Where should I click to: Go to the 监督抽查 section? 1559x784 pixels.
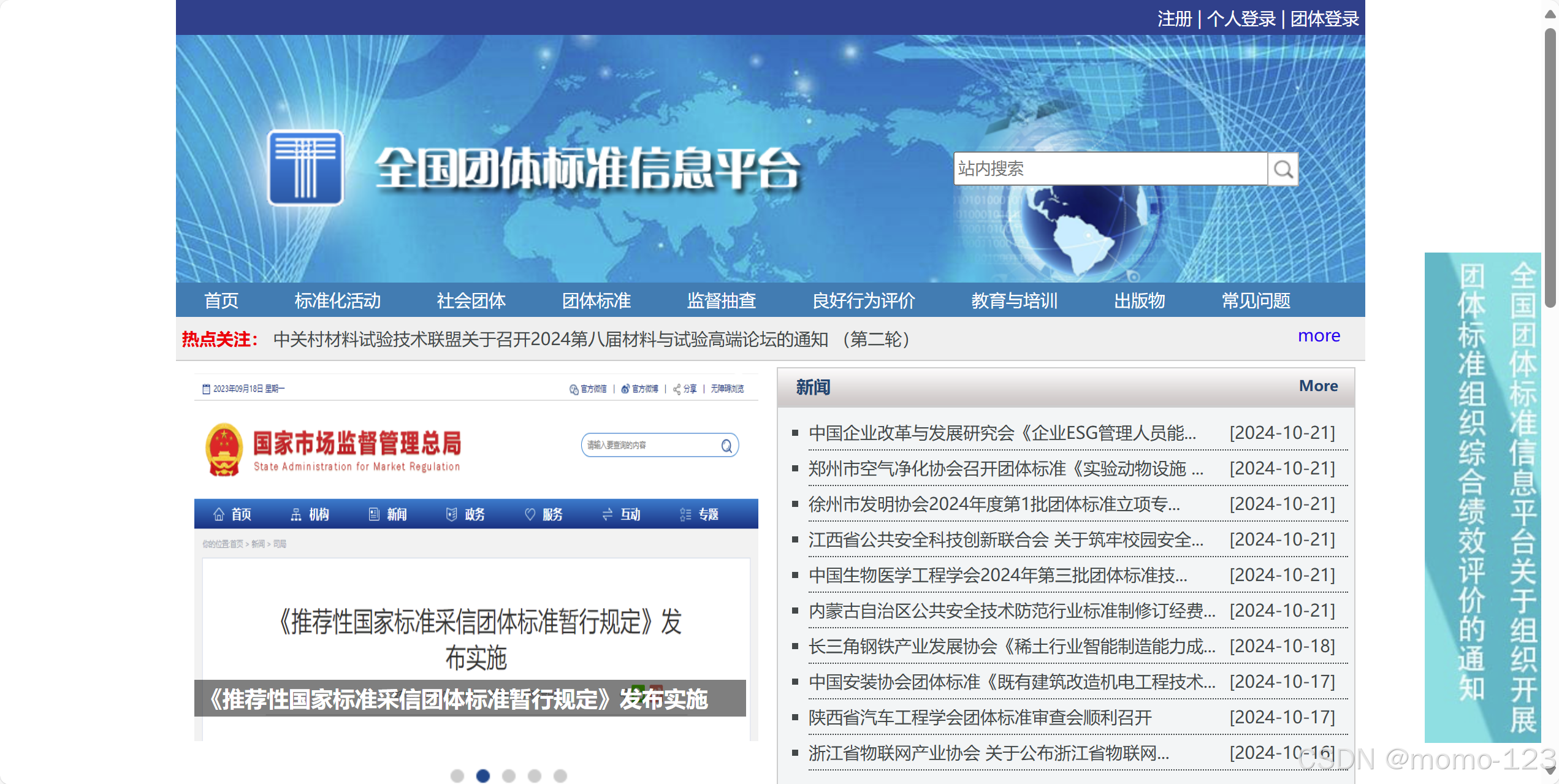pos(721,300)
